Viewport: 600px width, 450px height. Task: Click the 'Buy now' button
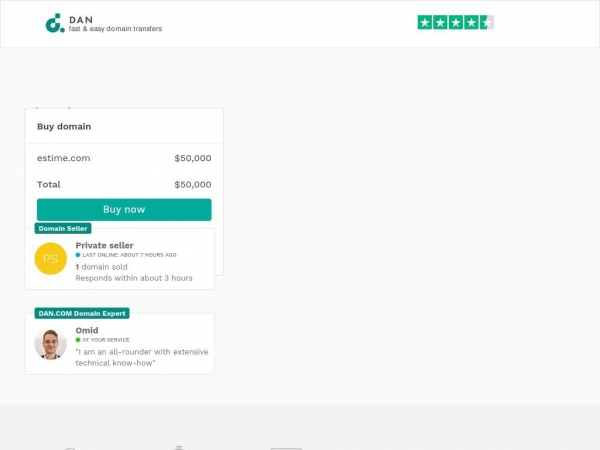pos(124,209)
